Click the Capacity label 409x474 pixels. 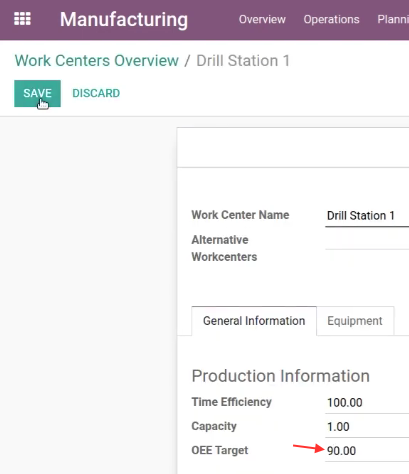click(214, 426)
